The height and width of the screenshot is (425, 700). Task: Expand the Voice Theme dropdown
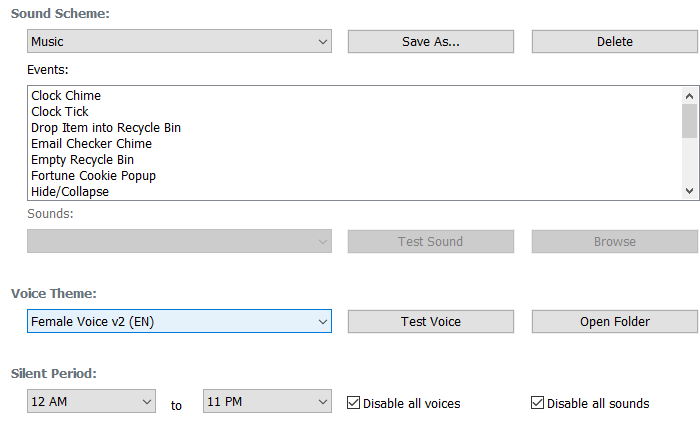pyautogui.click(x=179, y=321)
